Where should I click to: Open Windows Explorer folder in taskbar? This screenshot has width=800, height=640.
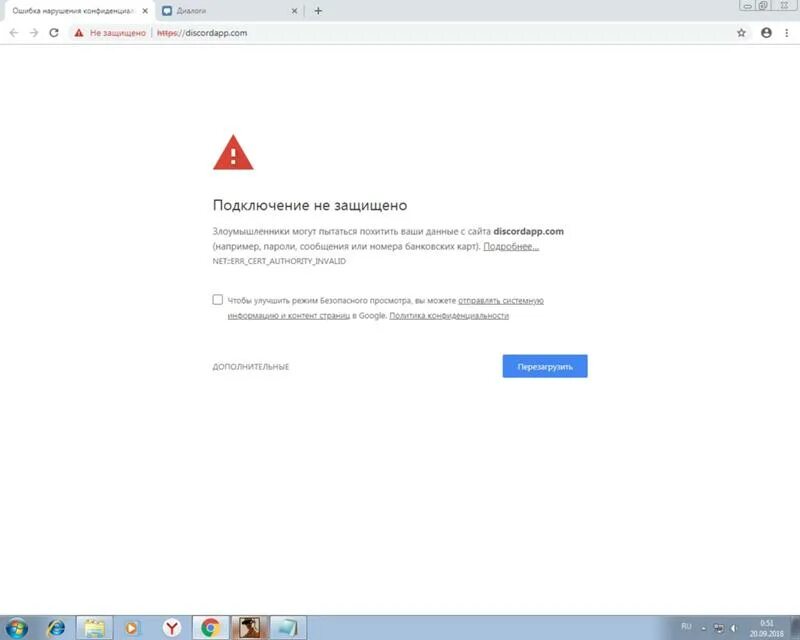[x=94, y=628]
